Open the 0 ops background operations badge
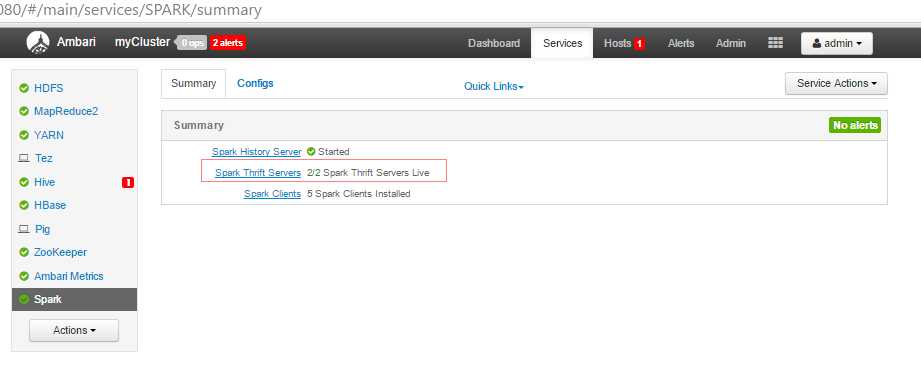The height and width of the screenshot is (367, 921). [192, 43]
